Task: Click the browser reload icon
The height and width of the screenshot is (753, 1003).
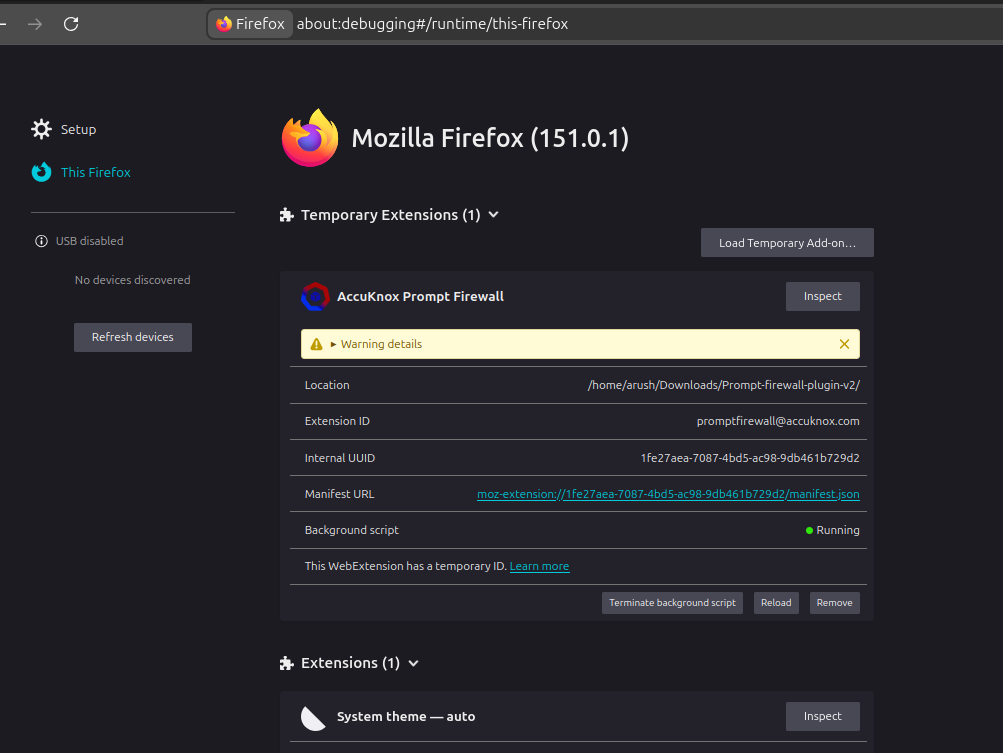Action: [71, 24]
